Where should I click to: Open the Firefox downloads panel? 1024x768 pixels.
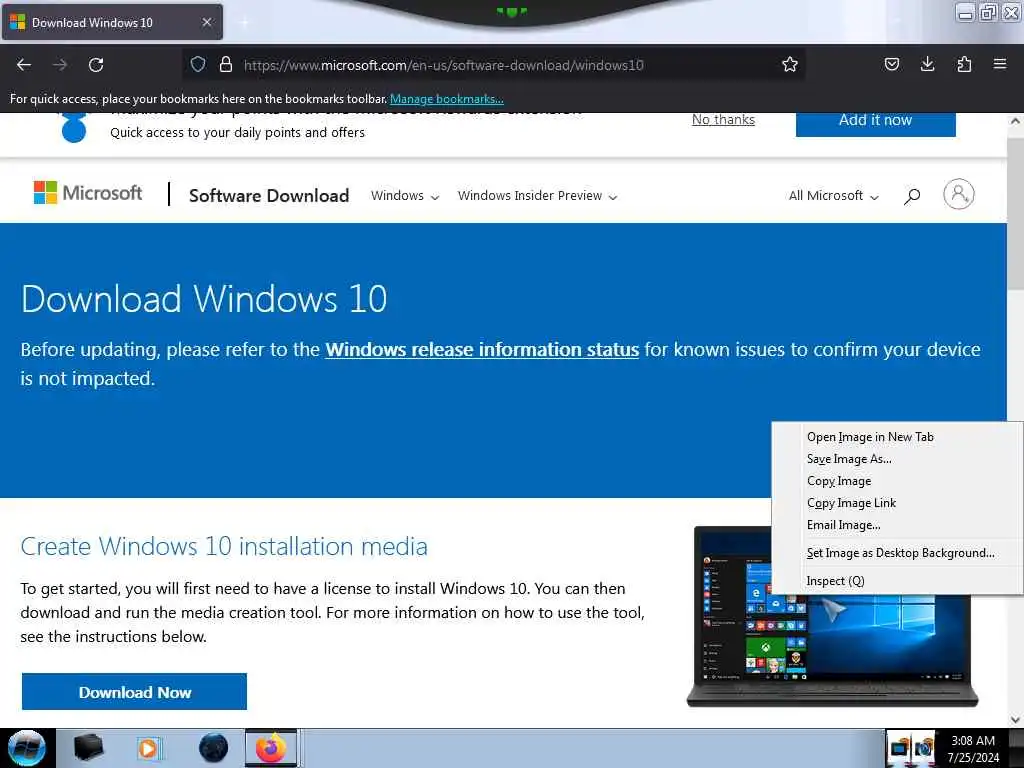click(x=927, y=64)
